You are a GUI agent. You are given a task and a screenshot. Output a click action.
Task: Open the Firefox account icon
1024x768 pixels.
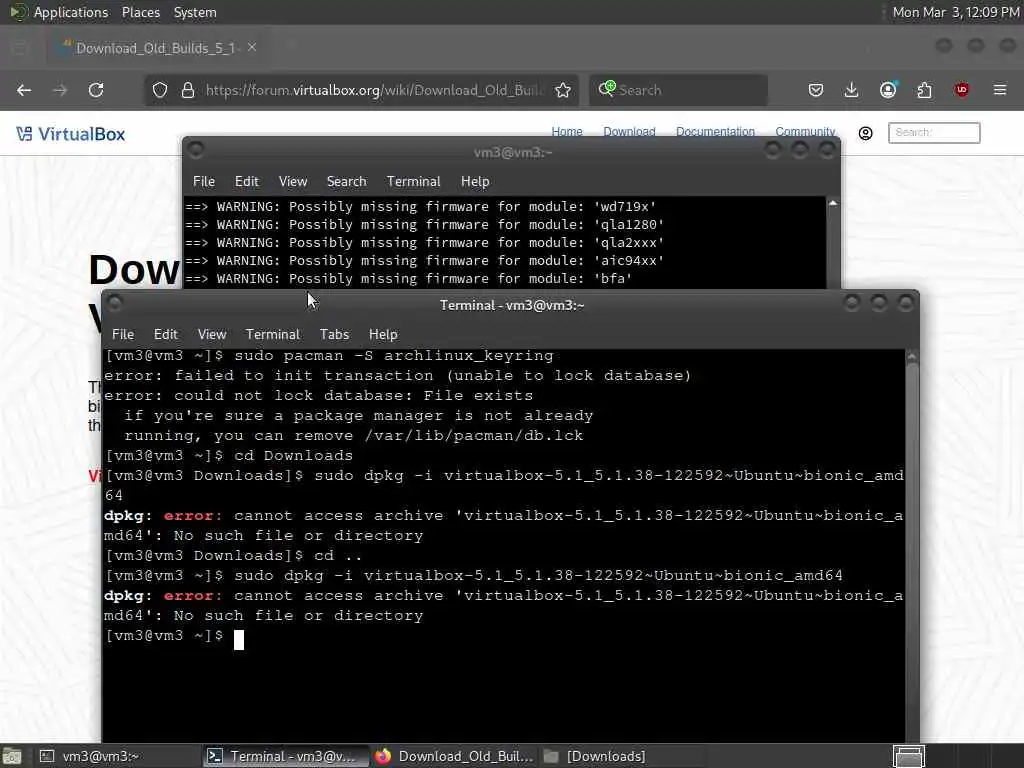click(x=888, y=90)
